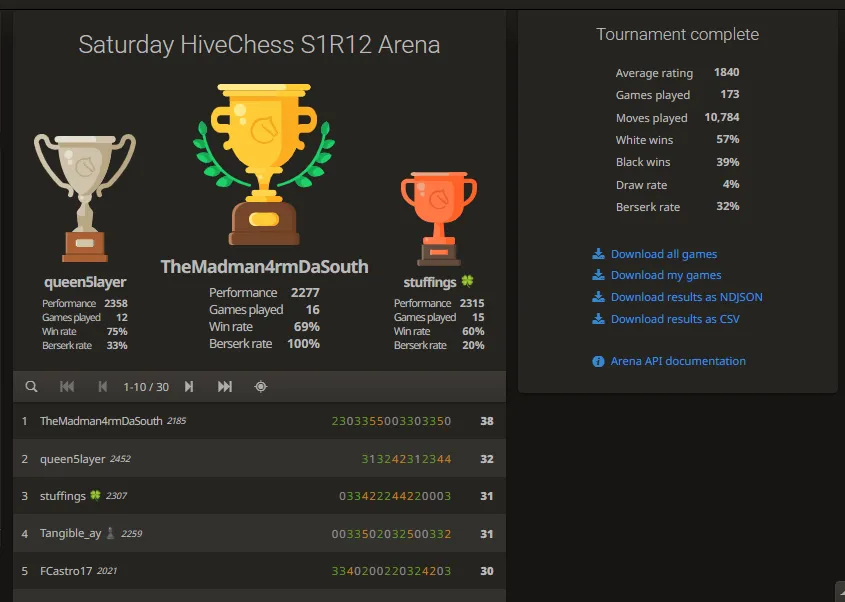Click the player search magnifier icon
This screenshot has height=602, width=845.
tap(31, 386)
